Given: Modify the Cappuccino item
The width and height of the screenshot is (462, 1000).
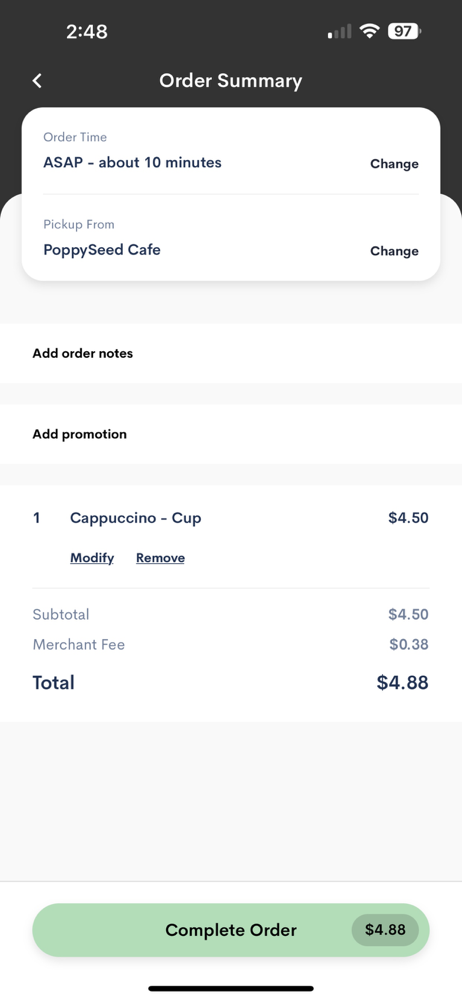Looking at the screenshot, I should pos(92,558).
